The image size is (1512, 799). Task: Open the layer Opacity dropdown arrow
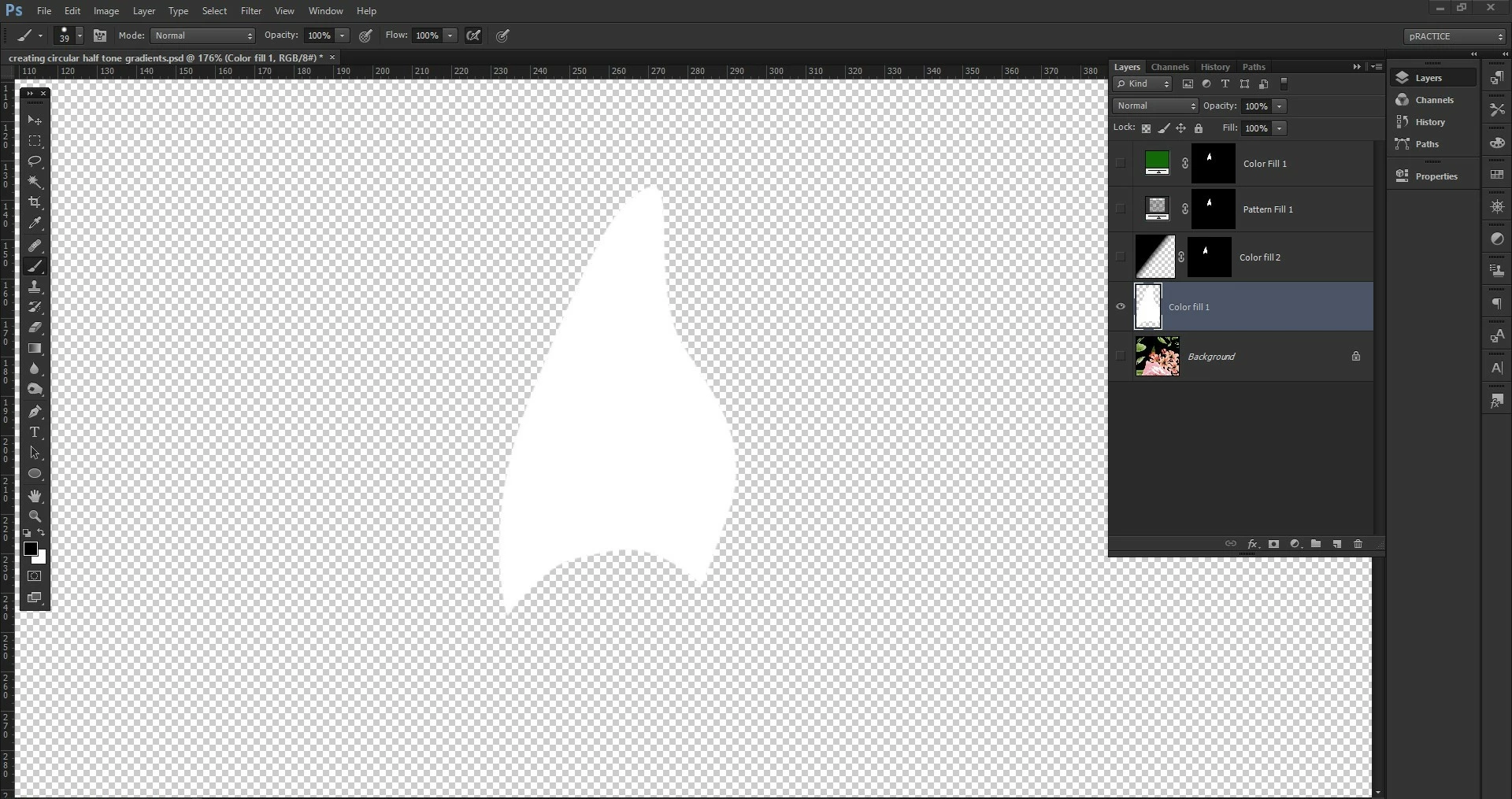[1279, 106]
